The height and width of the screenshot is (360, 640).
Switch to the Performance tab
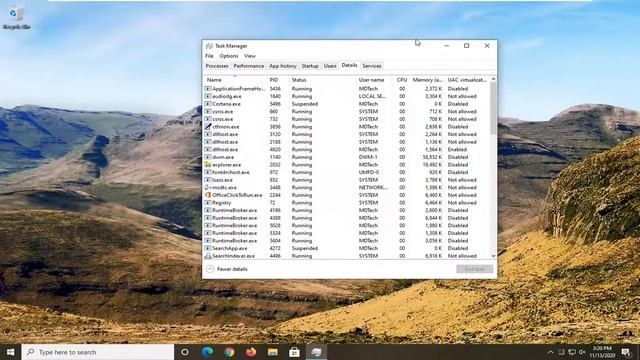tap(249, 66)
